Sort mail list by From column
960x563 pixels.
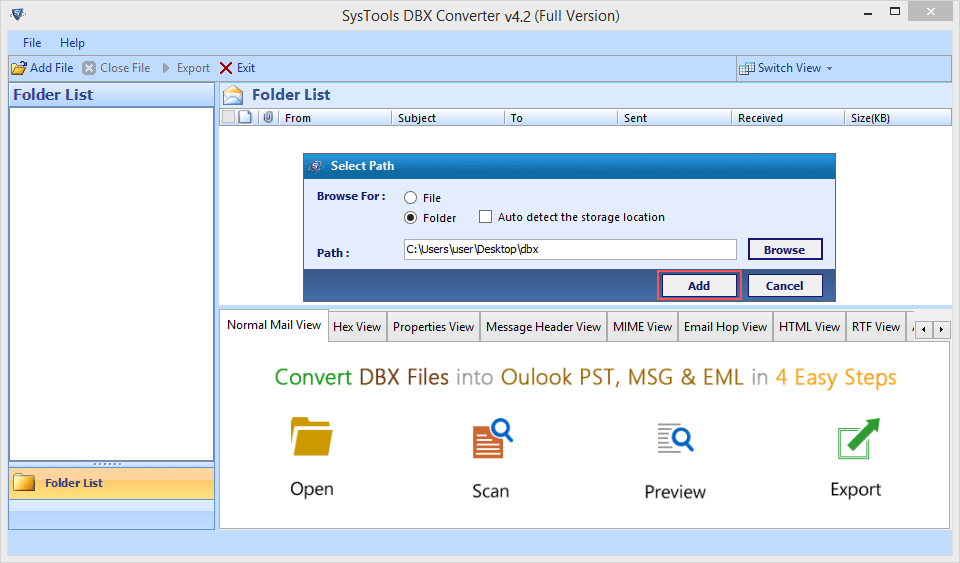[334, 117]
